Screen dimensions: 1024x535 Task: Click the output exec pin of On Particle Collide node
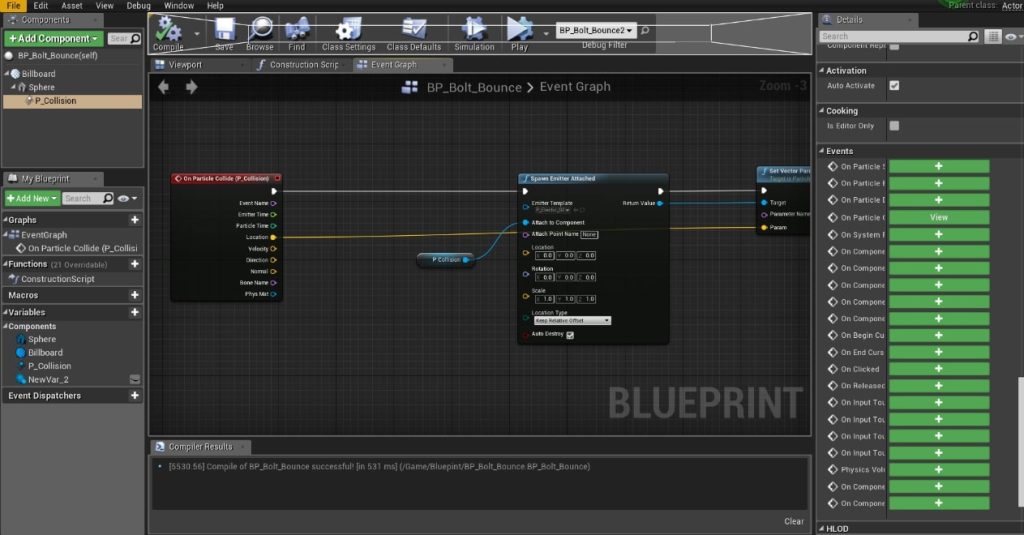coord(274,191)
